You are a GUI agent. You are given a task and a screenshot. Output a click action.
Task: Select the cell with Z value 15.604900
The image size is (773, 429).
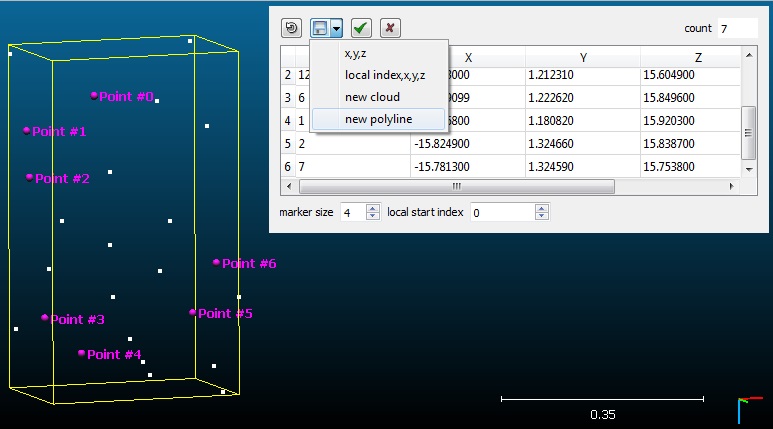[690, 75]
